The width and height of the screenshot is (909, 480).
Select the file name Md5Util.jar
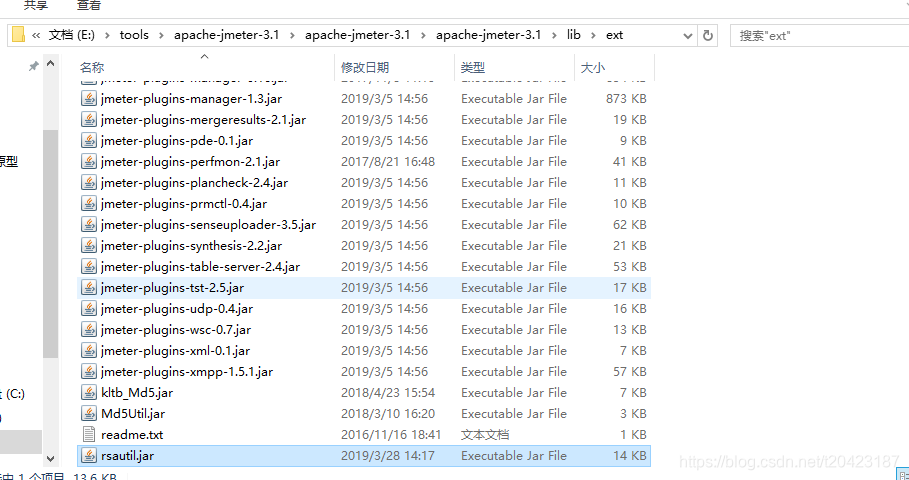[133, 413]
